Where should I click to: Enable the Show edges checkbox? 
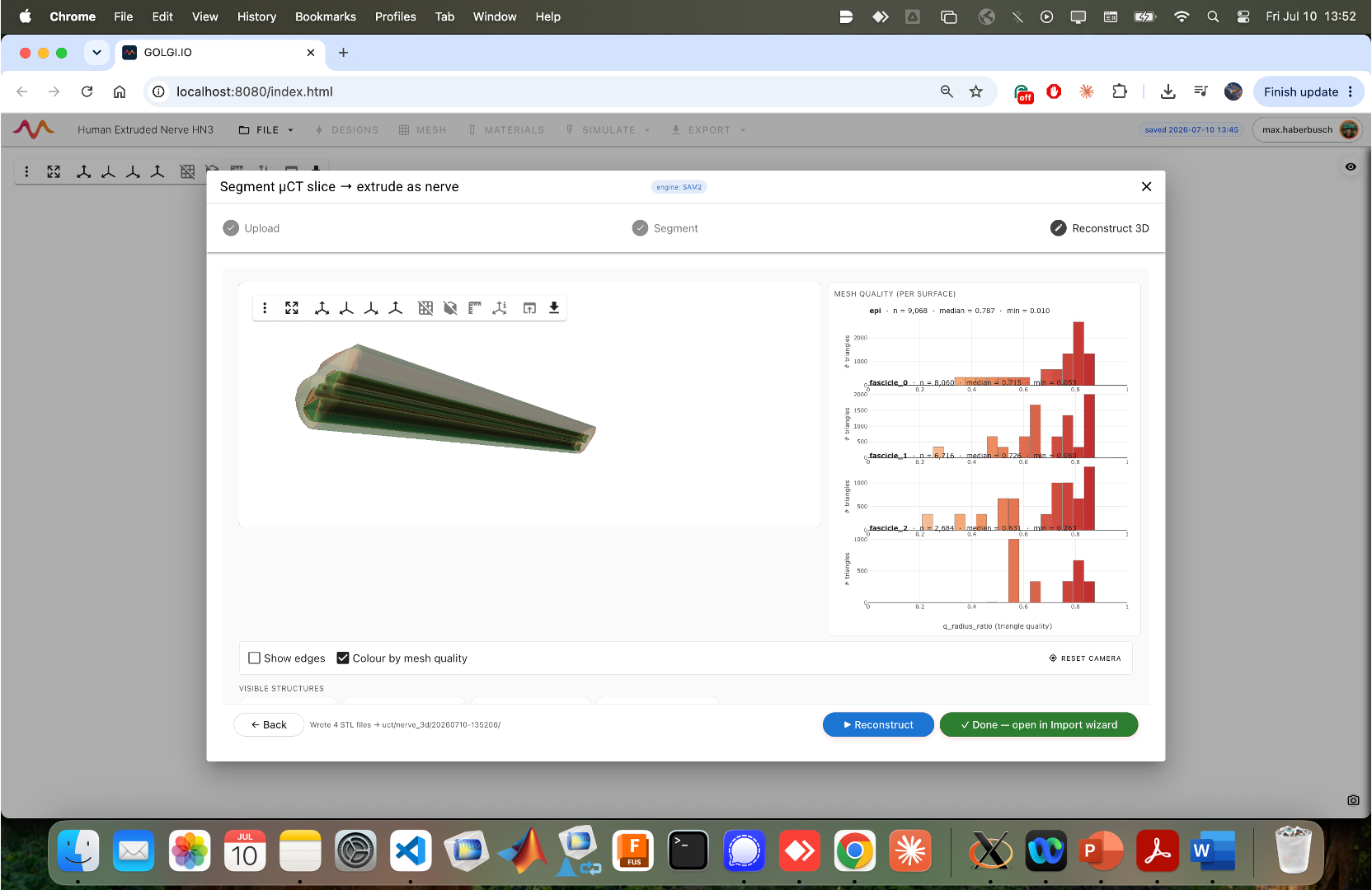point(255,658)
